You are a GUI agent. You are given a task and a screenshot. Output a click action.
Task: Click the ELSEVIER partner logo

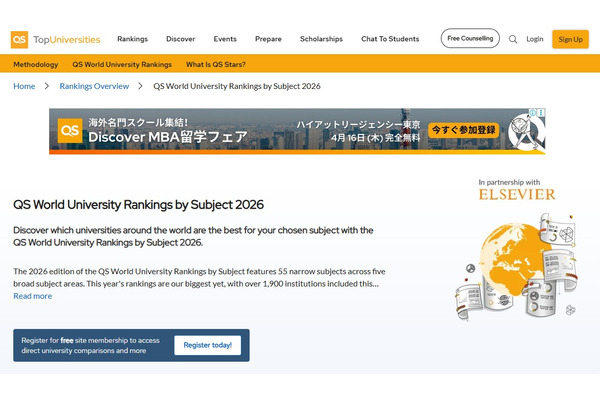click(x=517, y=194)
